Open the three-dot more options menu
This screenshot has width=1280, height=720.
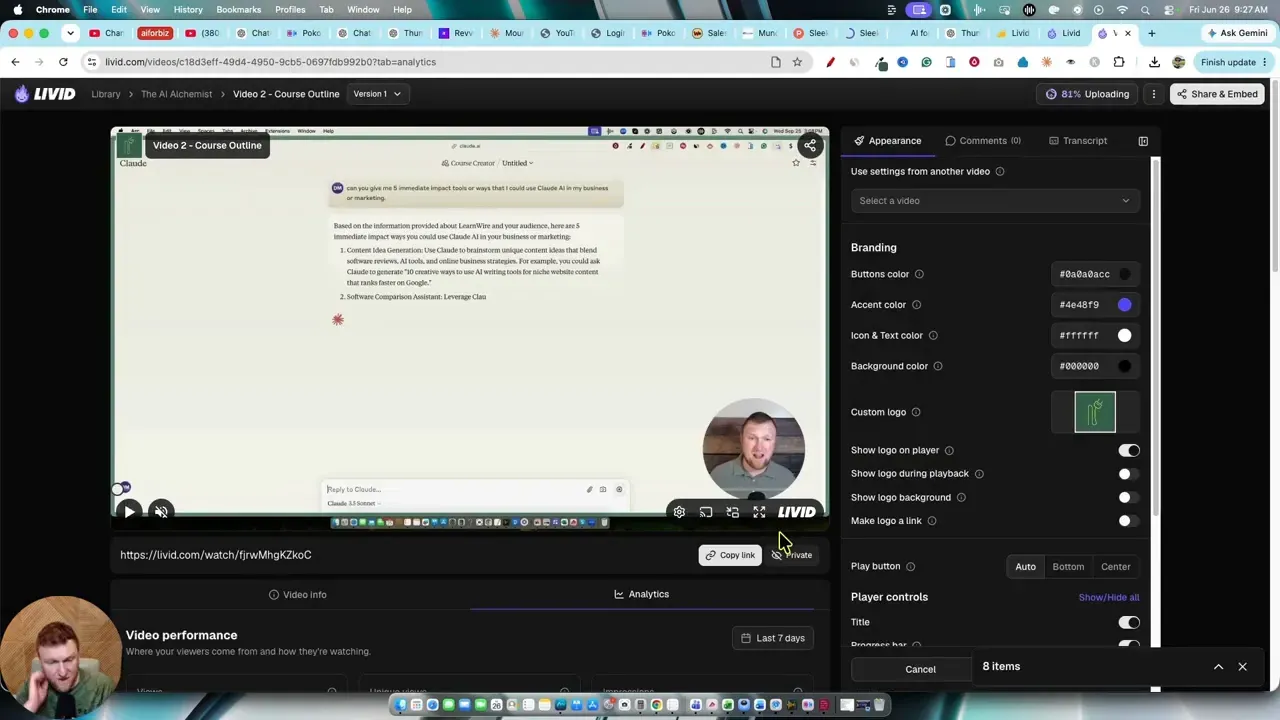pyautogui.click(x=1153, y=94)
